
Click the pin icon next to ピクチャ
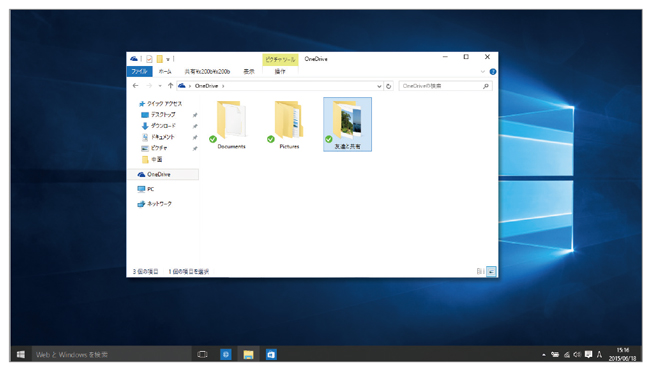pyautogui.click(x=195, y=148)
